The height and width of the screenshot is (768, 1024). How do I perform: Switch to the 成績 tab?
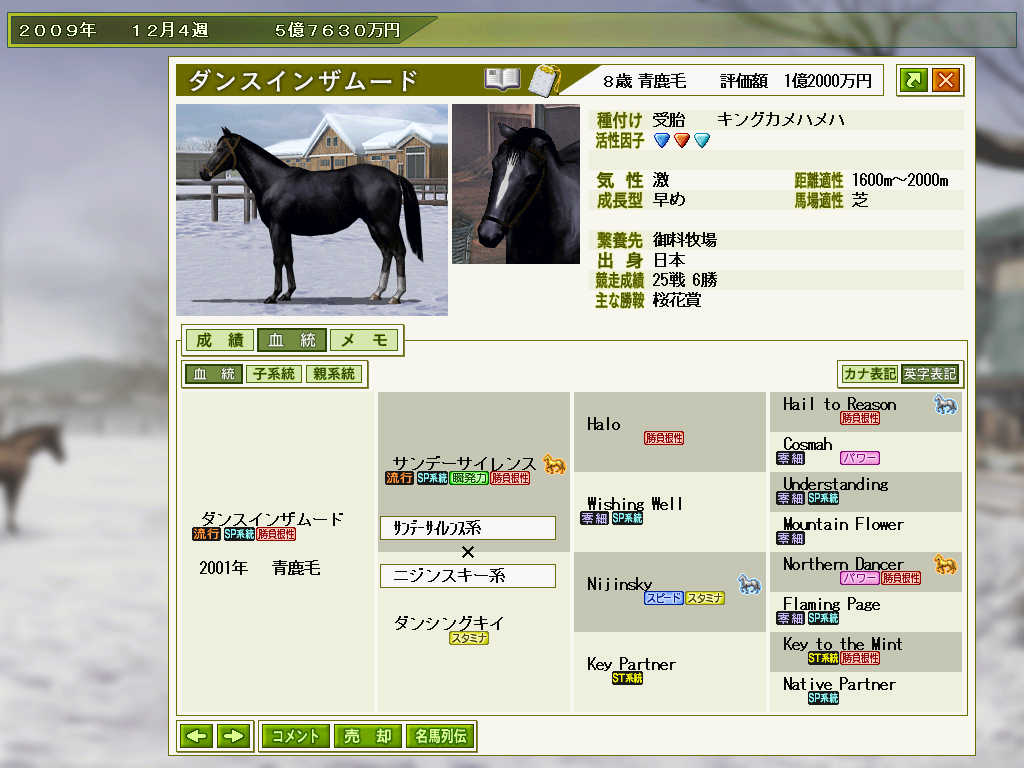click(x=219, y=340)
